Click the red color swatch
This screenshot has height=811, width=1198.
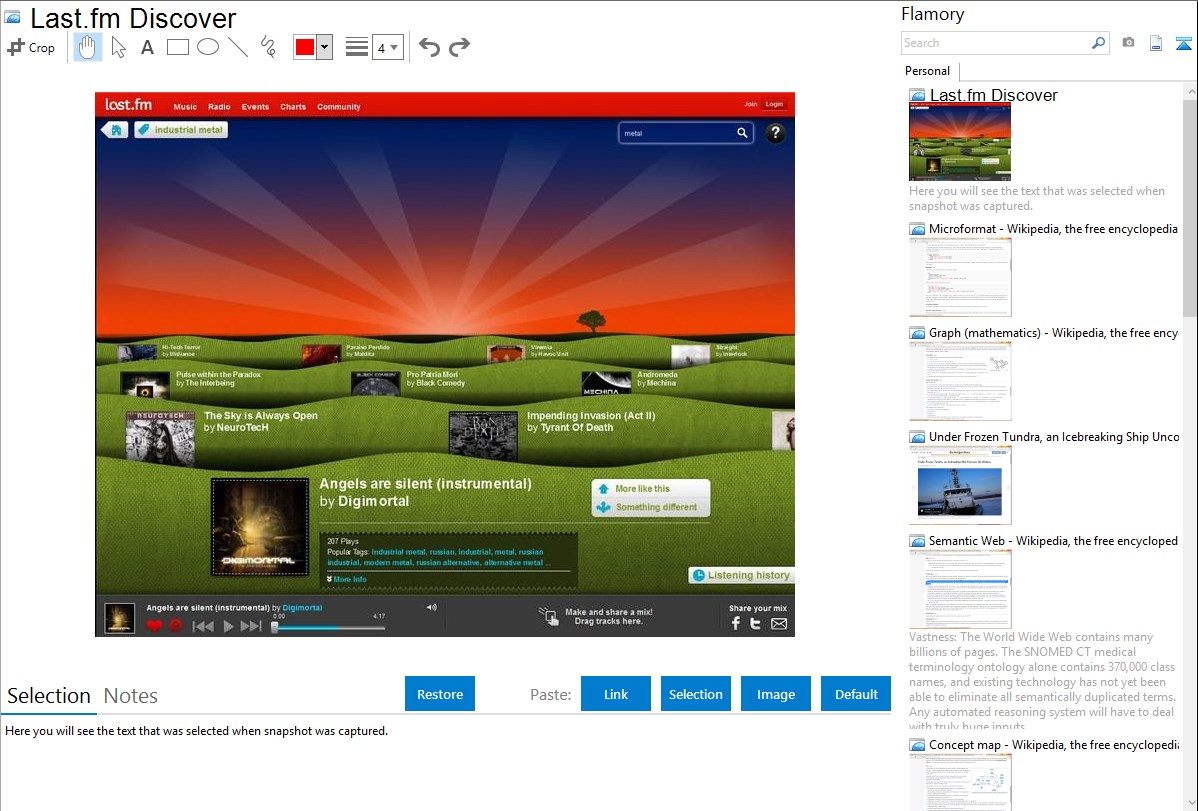coord(305,47)
